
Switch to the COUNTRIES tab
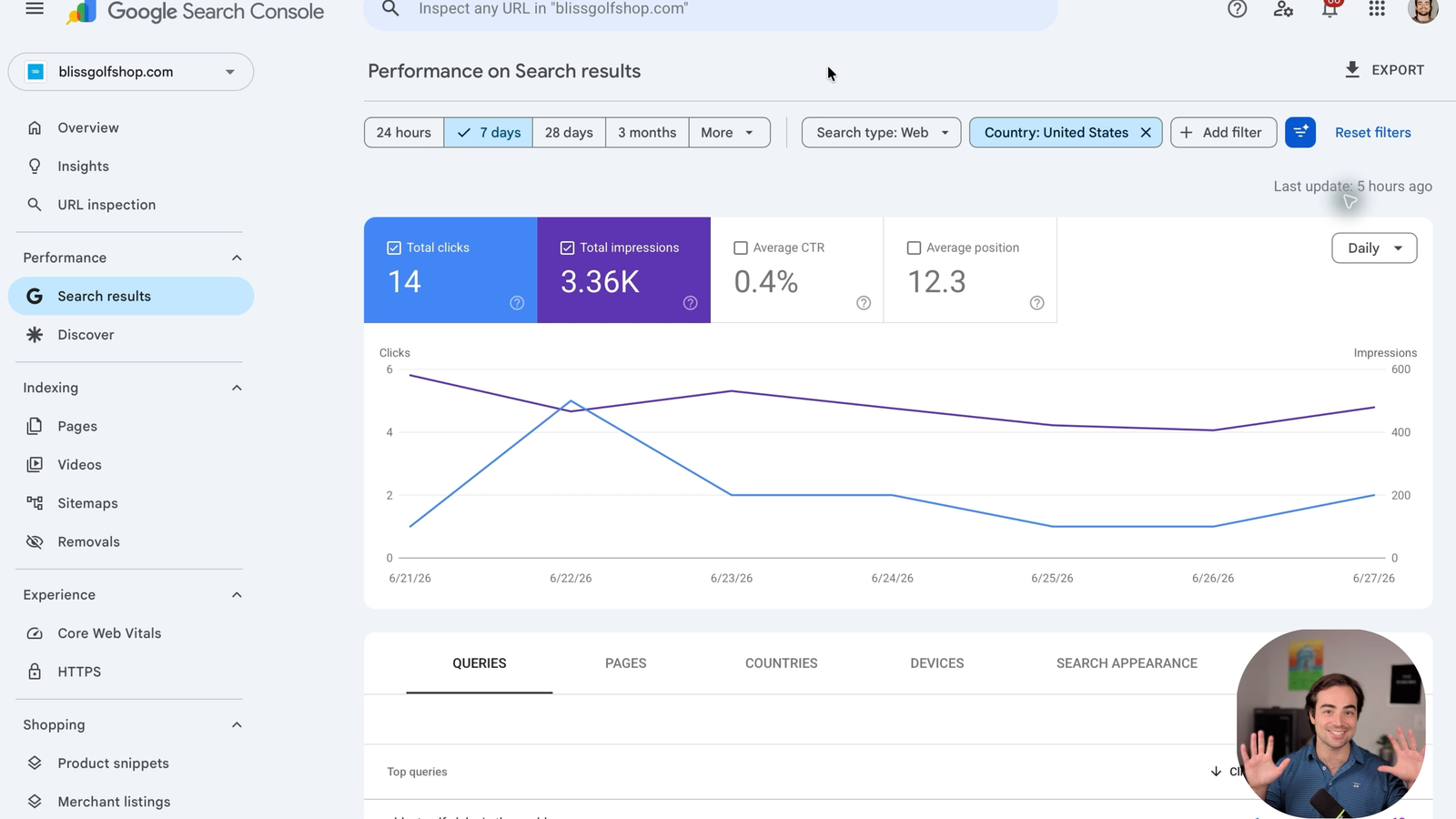click(782, 663)
